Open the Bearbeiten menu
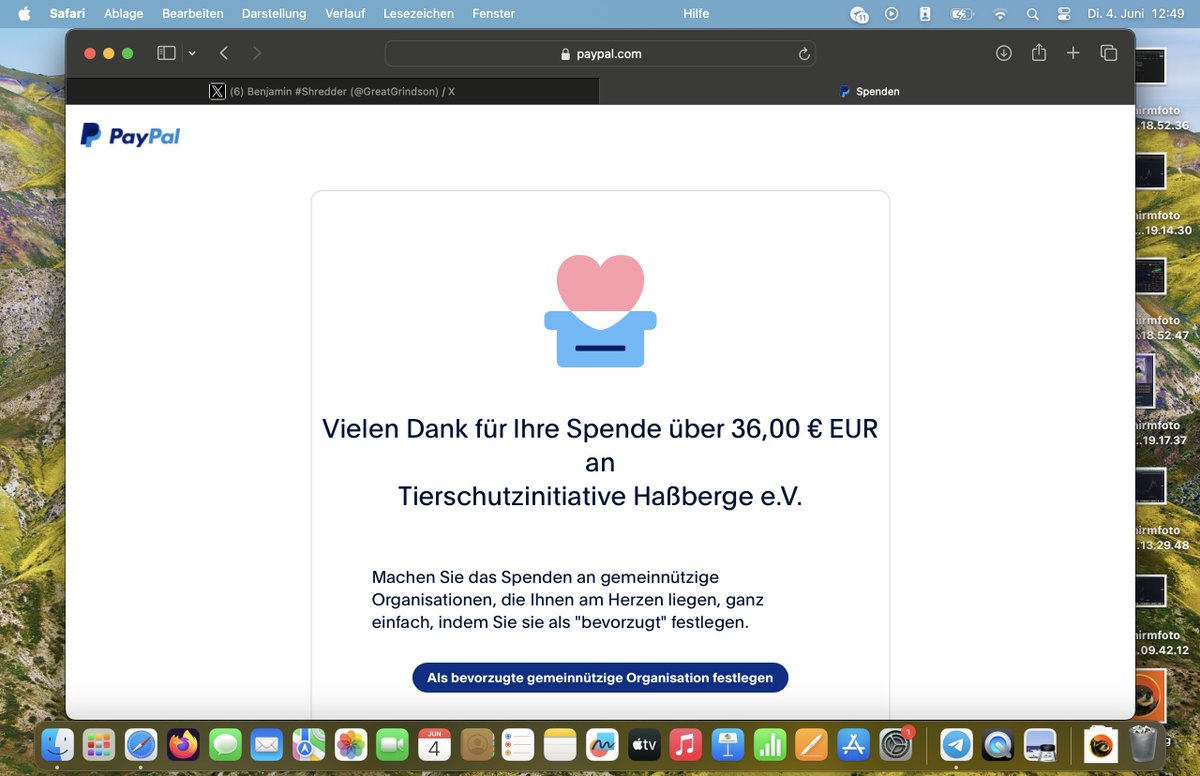This screenshot has height=776, width=1200. point(192,13)
